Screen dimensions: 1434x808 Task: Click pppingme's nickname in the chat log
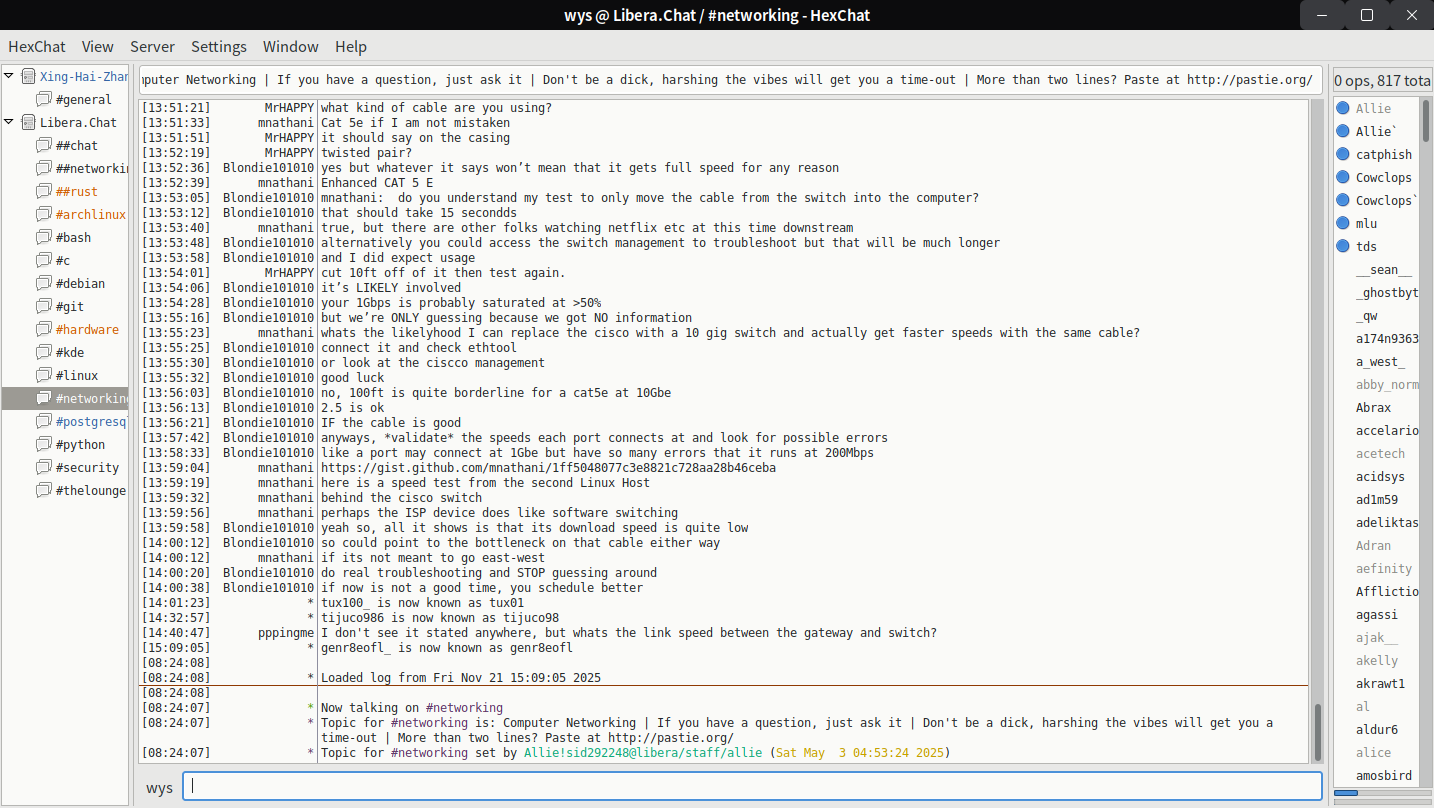(x=286, y=633)
